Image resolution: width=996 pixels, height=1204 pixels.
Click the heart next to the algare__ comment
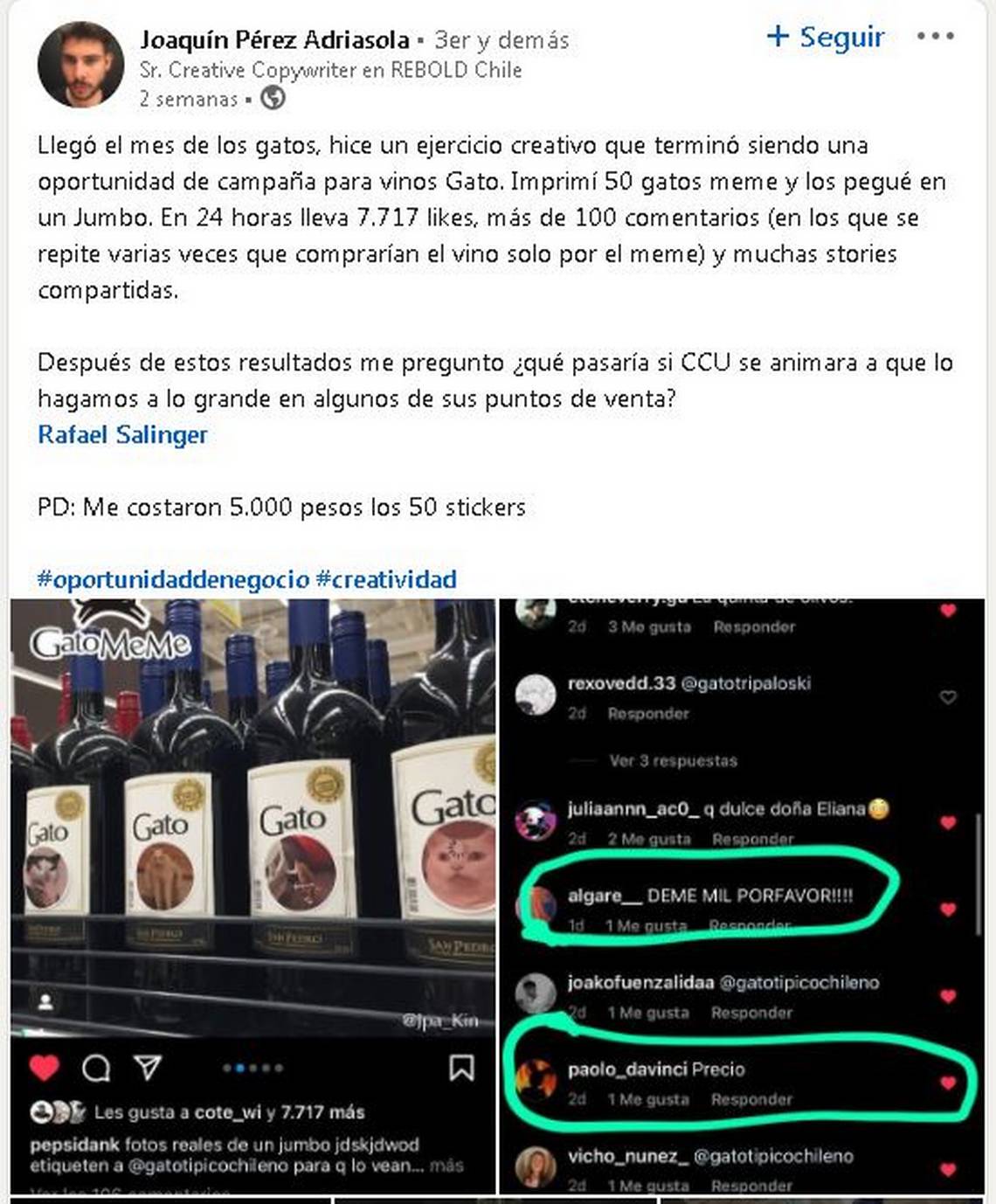click(948, 910)
